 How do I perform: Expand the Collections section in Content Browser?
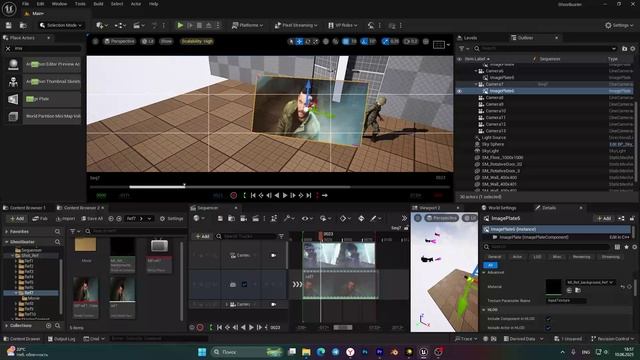tap(7, 326)
